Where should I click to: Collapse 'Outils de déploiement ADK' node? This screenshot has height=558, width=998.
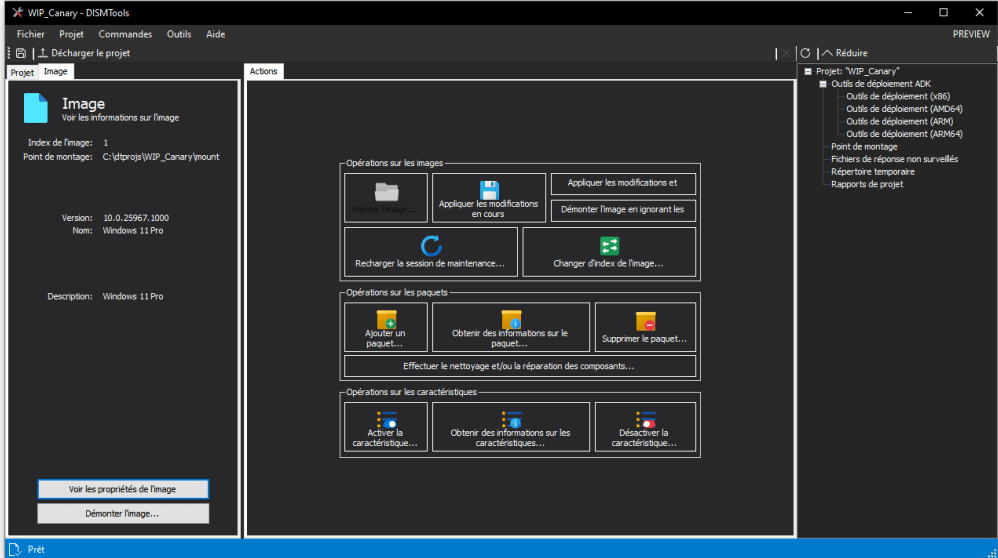tap(823, 84)
